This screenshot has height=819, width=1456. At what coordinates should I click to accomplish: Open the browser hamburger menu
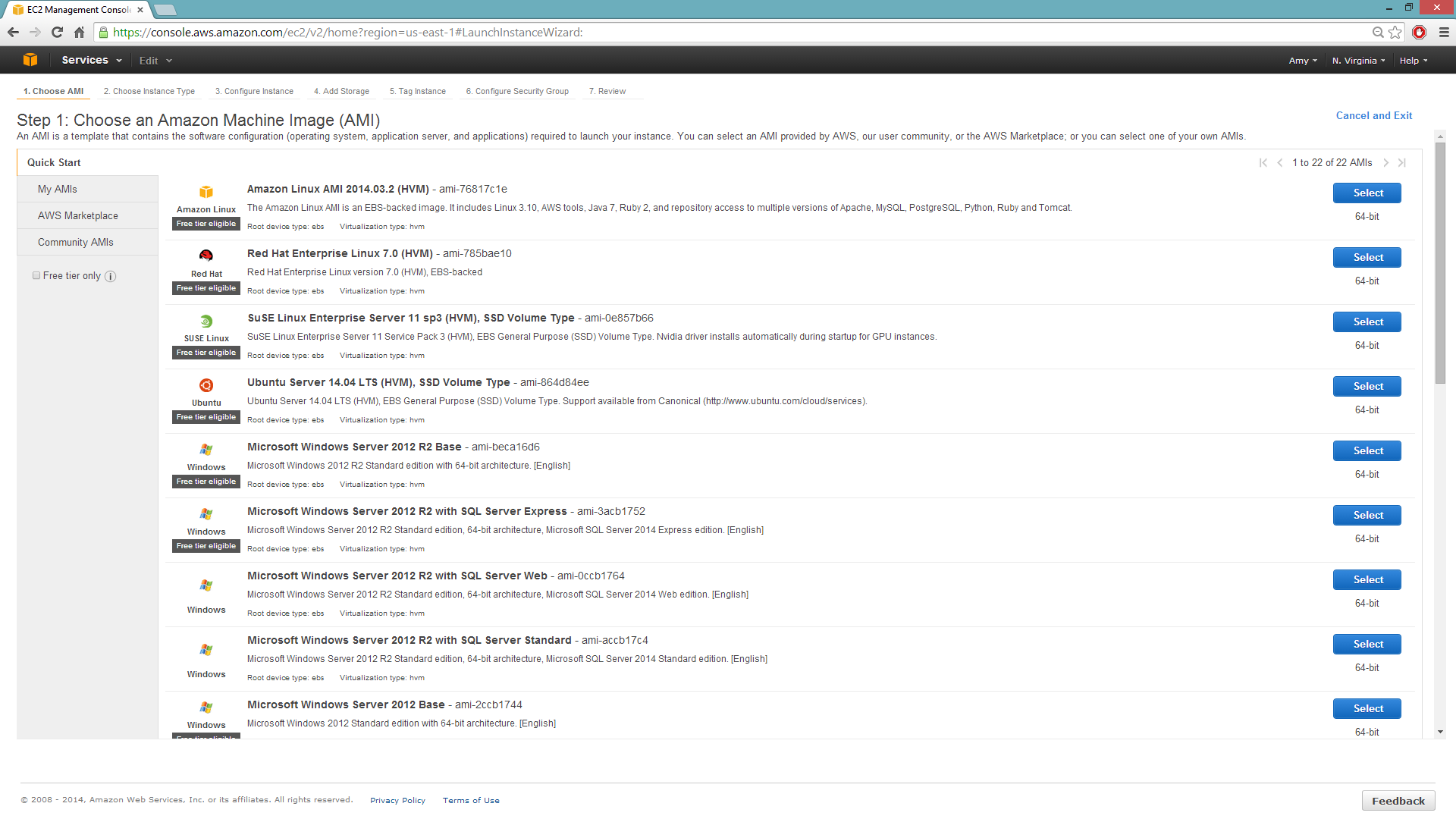pyautogui.click(x=1444, y=32)
